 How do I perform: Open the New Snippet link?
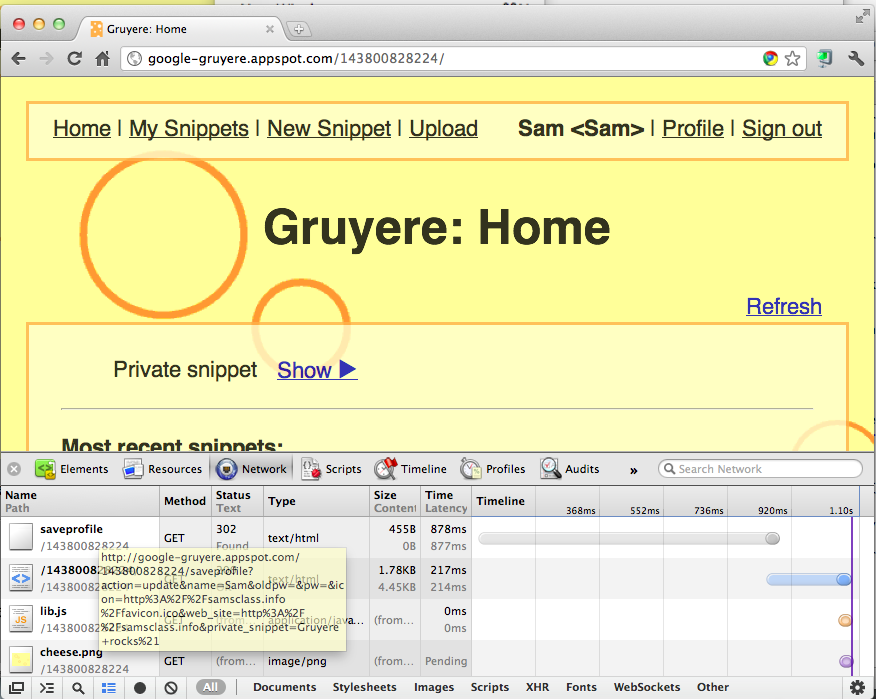[329, 129]
